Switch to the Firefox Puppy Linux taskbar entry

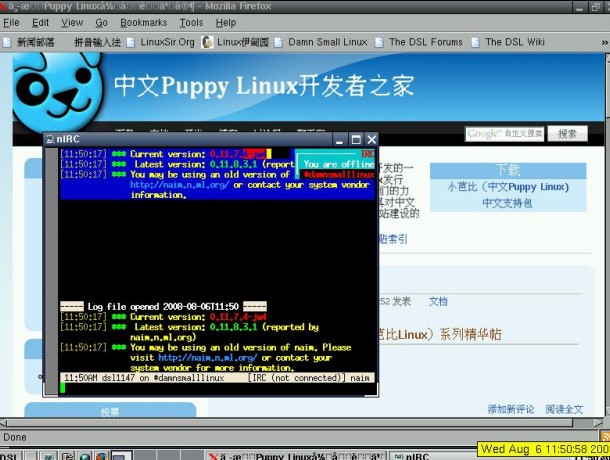coord(296,456)
